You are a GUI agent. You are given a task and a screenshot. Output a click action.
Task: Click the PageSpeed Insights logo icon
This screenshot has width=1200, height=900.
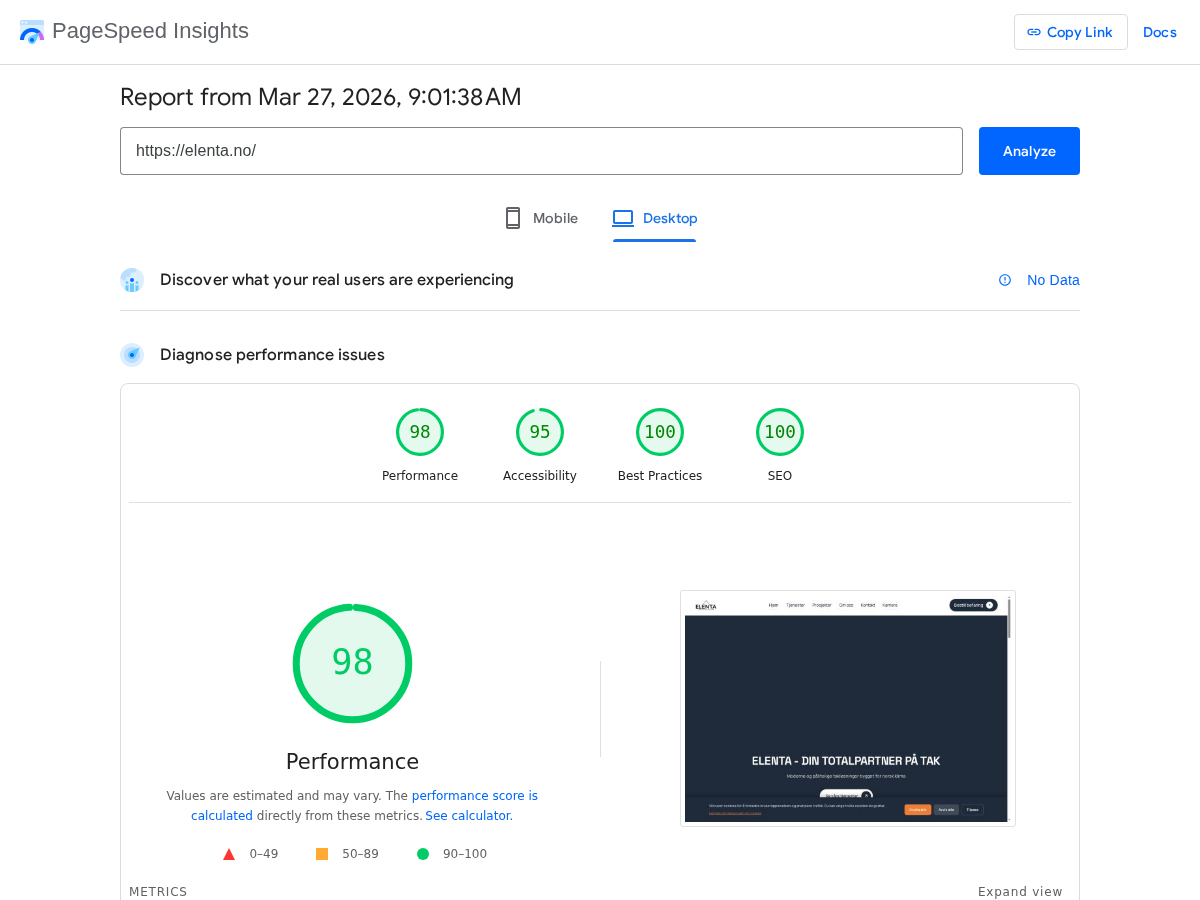click(x=31, y=31)
